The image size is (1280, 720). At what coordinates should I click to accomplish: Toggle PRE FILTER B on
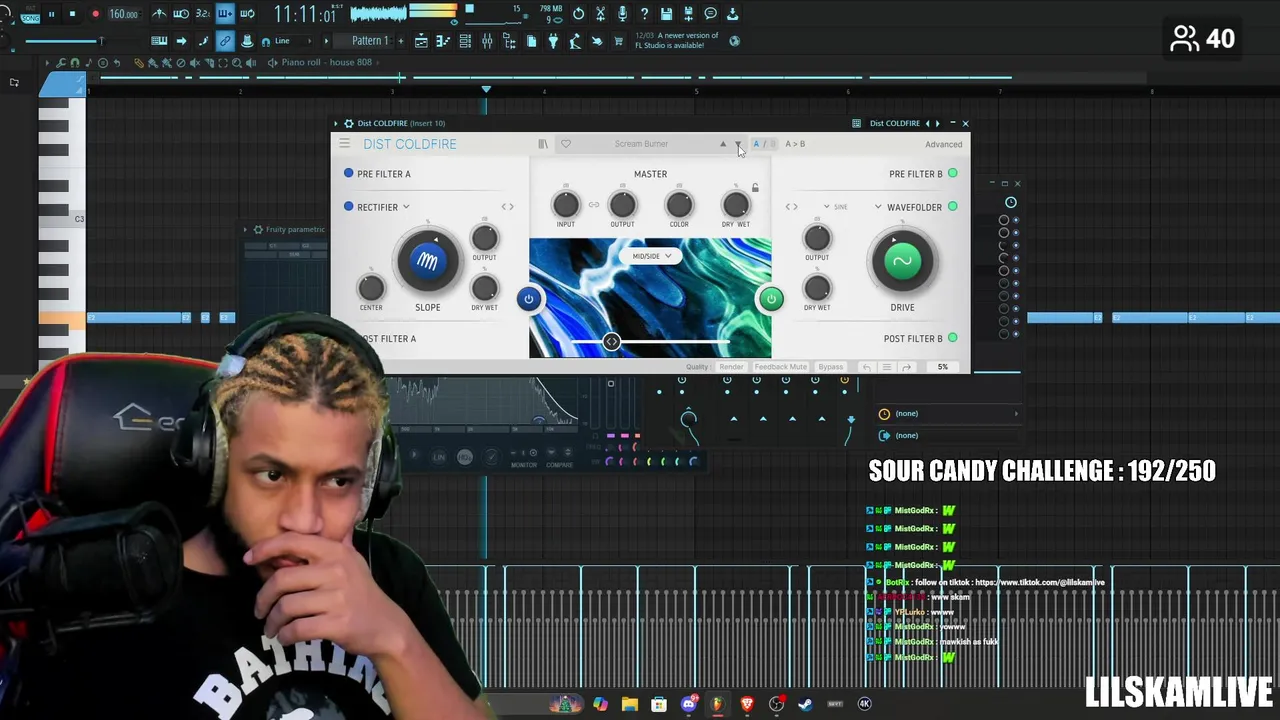tap(953, 173)
